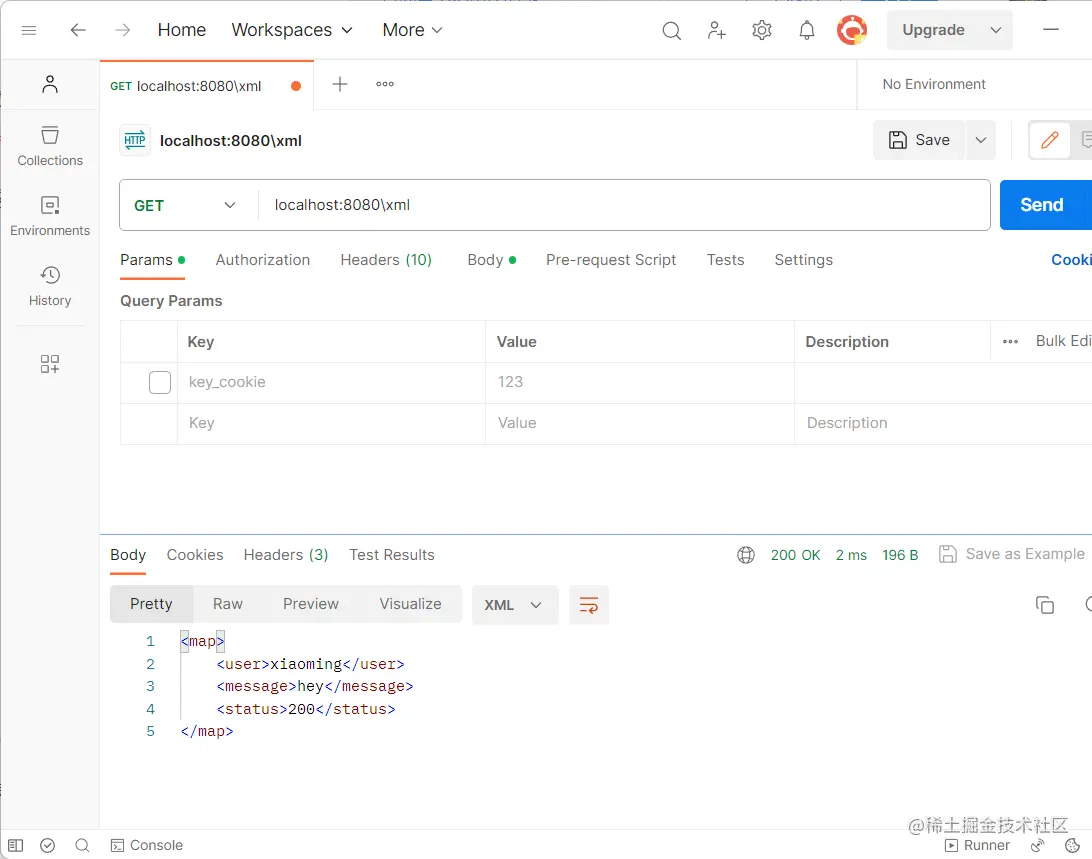
Task: Click the configure sidebar apps icon
Action: [x=49, y=364]
